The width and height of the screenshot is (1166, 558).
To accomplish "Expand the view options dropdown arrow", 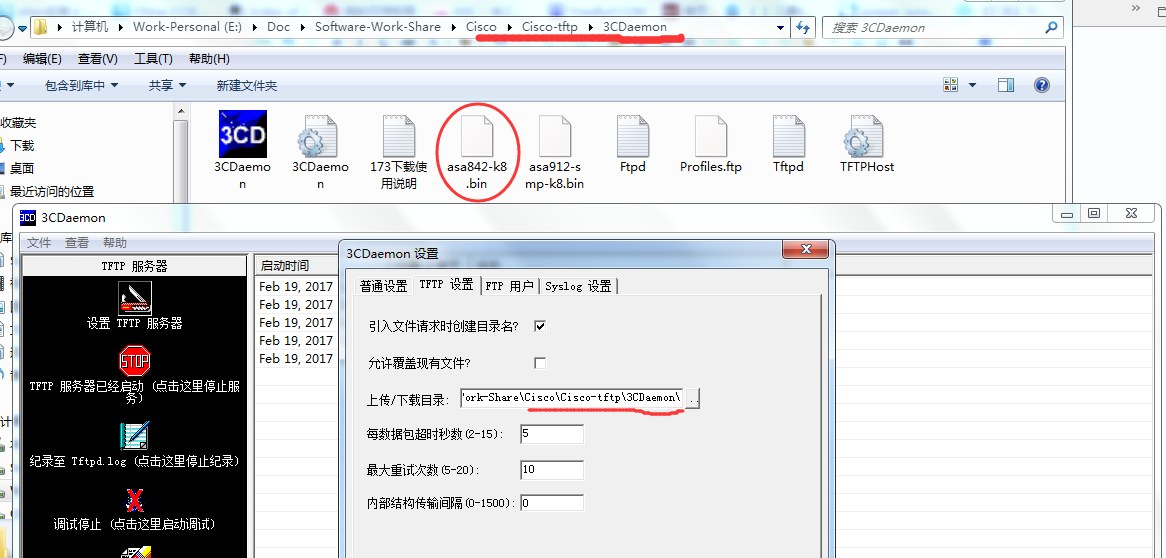I will pos(973,86).
